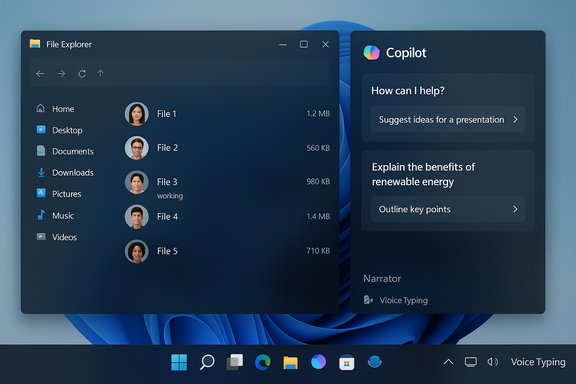Click Voice Typing on the taskbar

pyautogui.click(x=538, y=362)
